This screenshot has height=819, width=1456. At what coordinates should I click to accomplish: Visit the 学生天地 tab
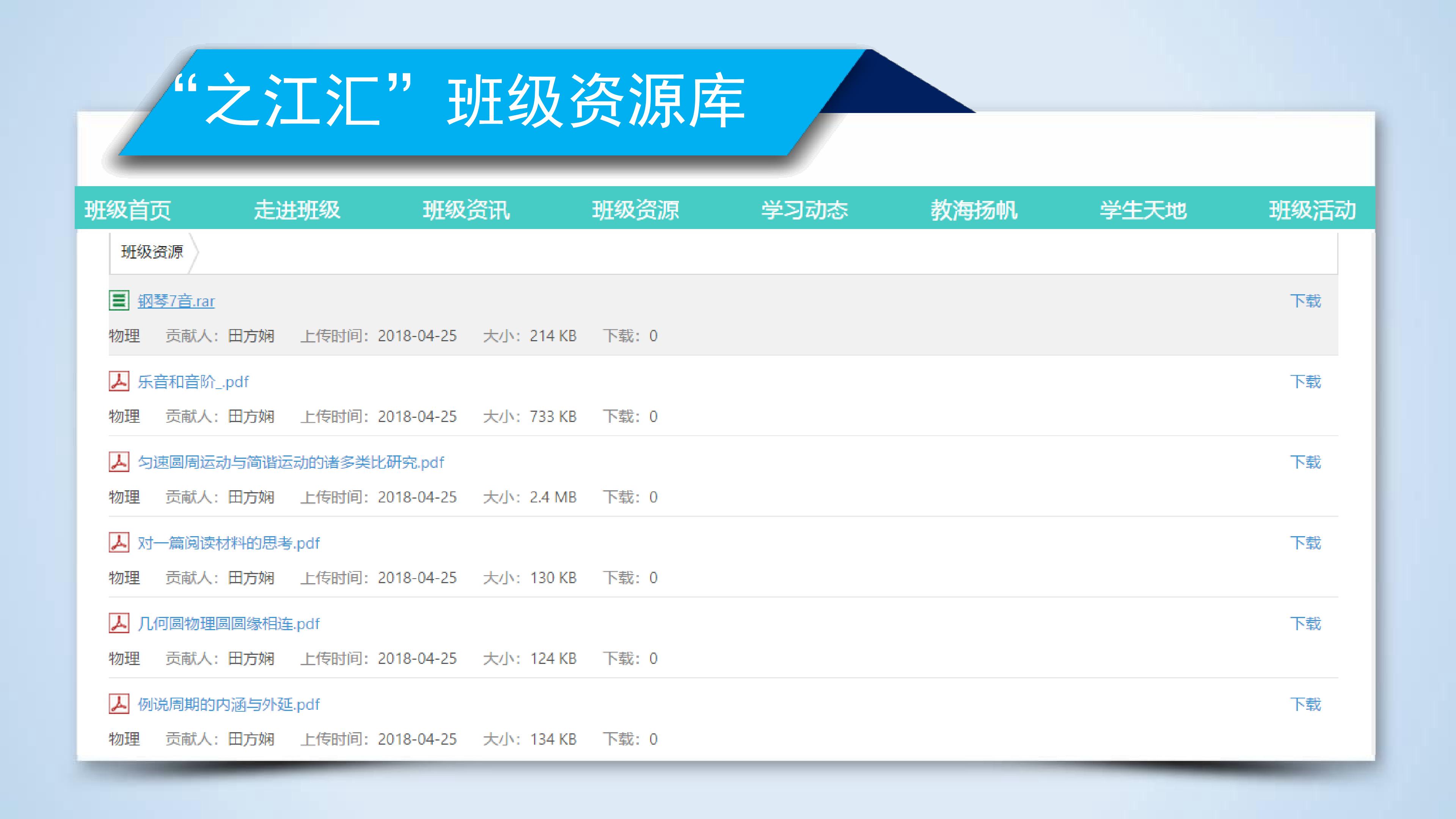coord(1143,210)
